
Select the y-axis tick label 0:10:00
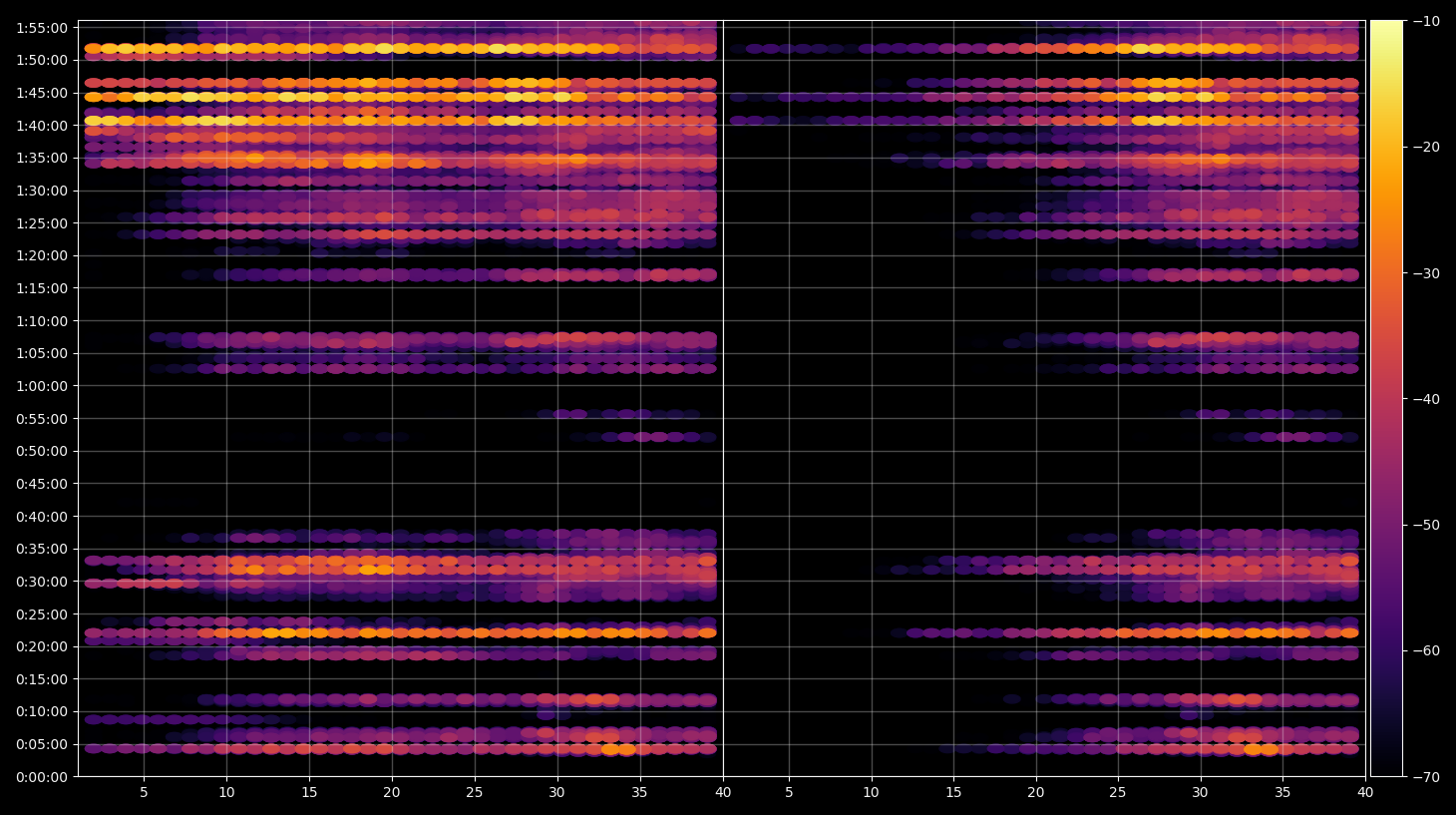click(42, 711)
